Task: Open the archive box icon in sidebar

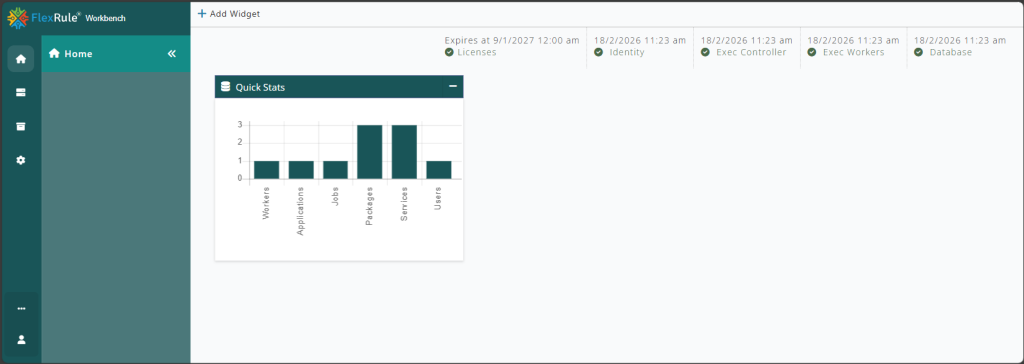Action: [21, 126]
